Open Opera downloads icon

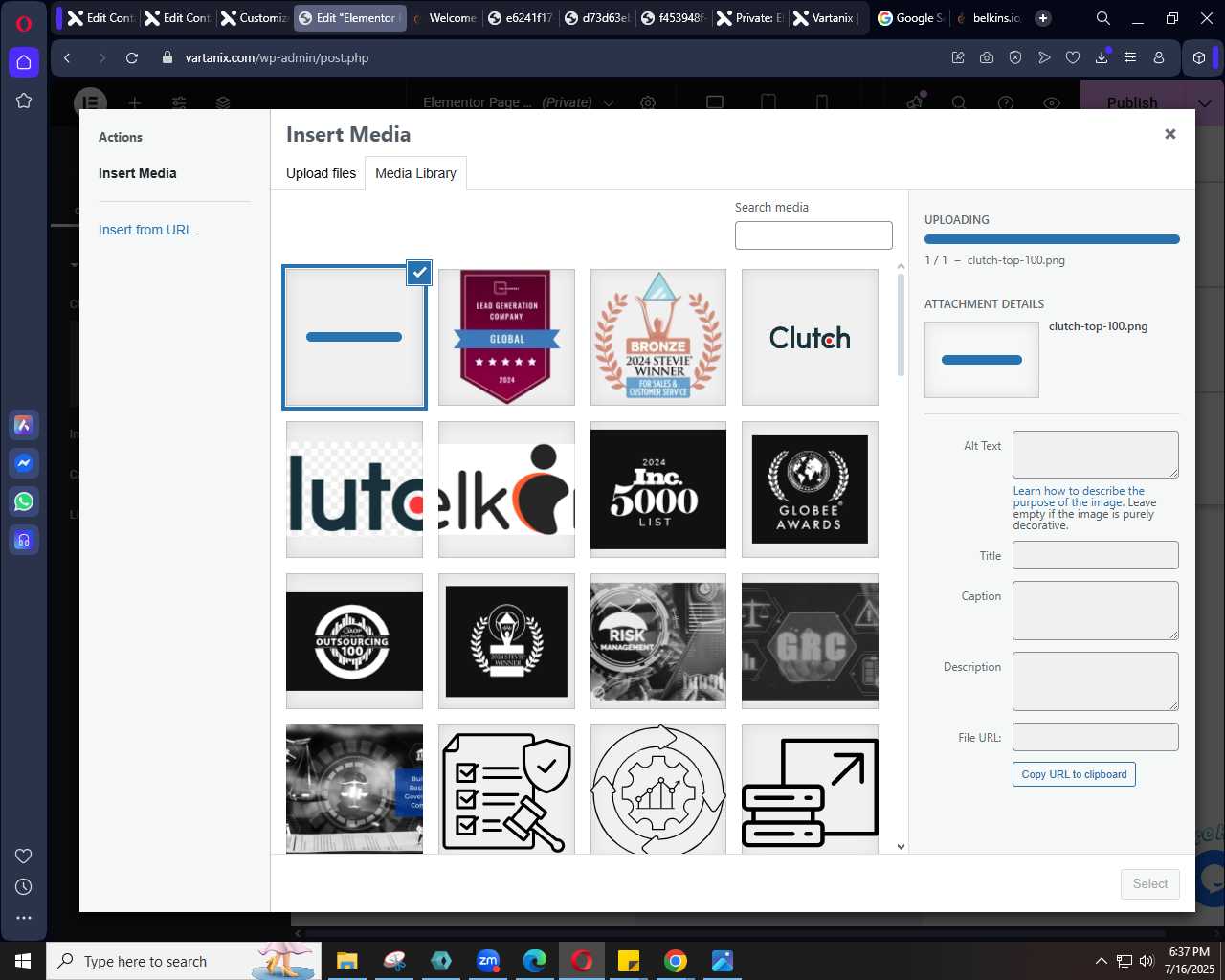pyautogui.click(x=1102, y=57)
